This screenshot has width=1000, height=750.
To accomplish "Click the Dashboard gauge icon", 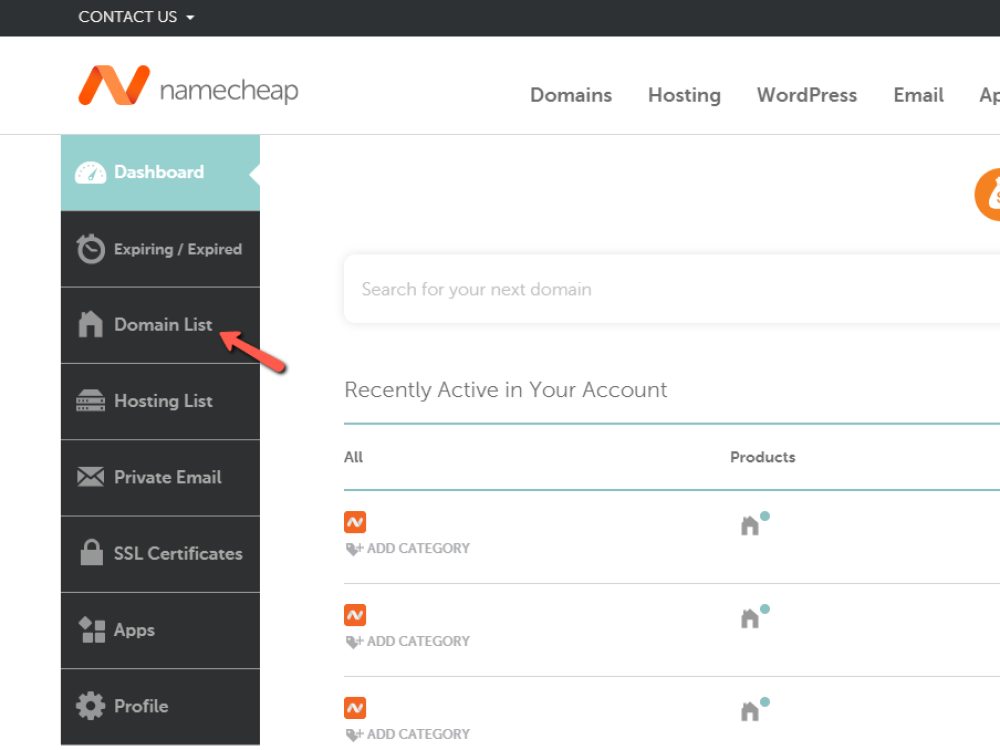I will (90, 173).
